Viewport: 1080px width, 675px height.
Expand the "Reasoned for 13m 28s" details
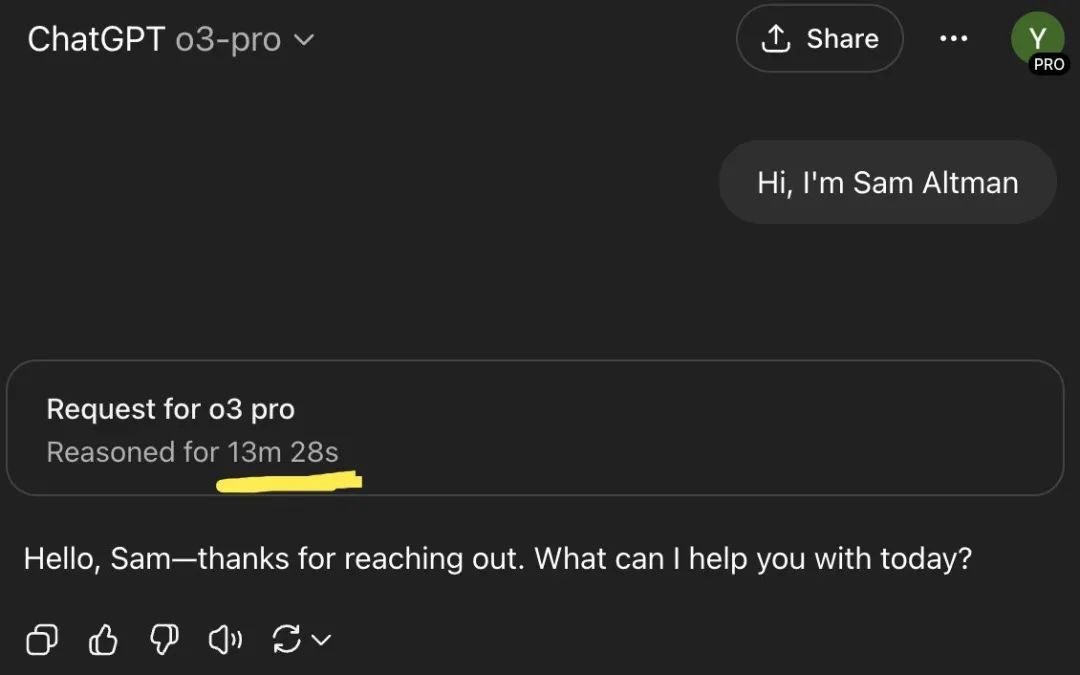click(192, 452)
